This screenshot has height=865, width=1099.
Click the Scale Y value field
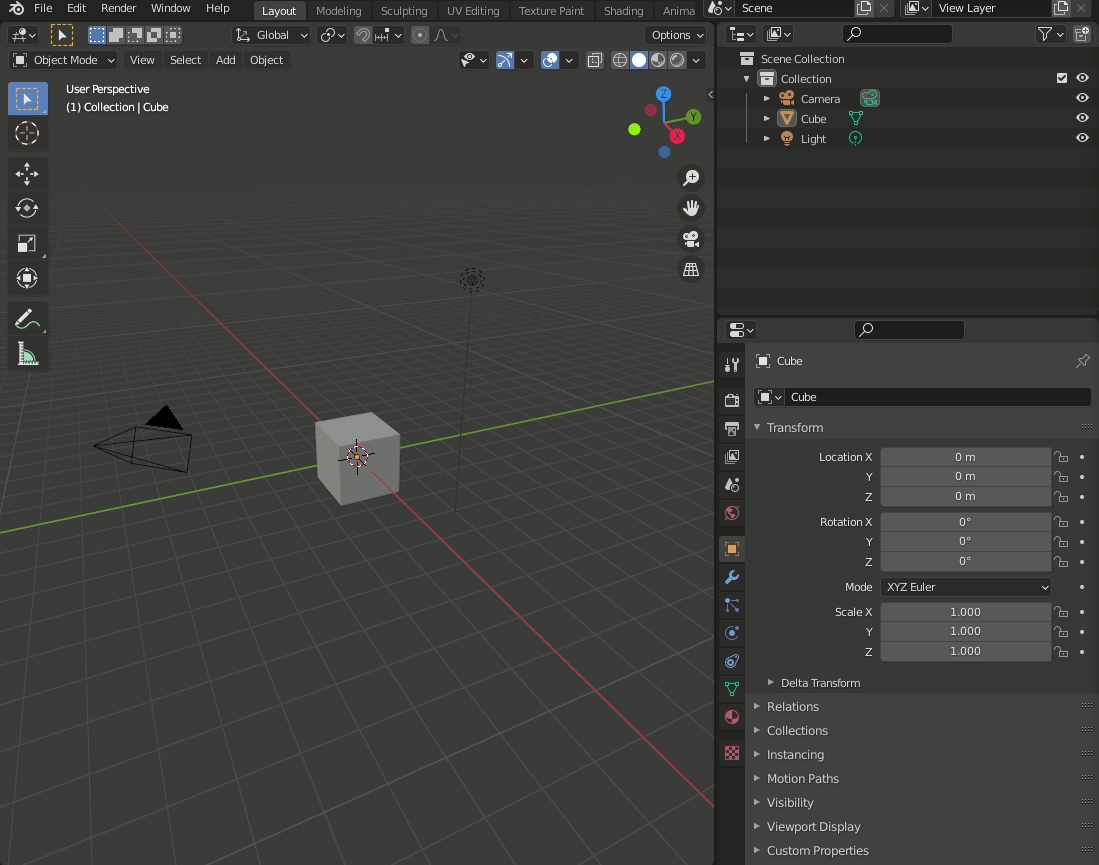(966, 632)
